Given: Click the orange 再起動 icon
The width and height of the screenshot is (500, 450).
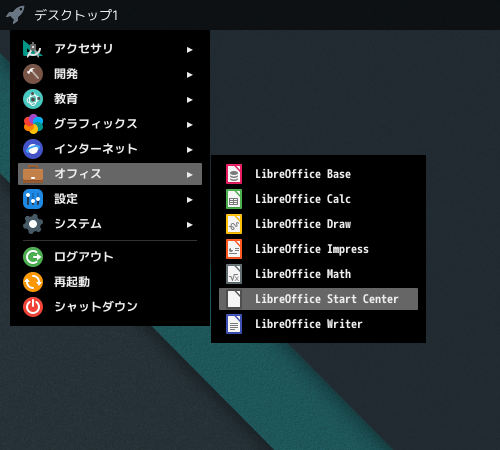Looking at the screenshot, I should point(33,282).
